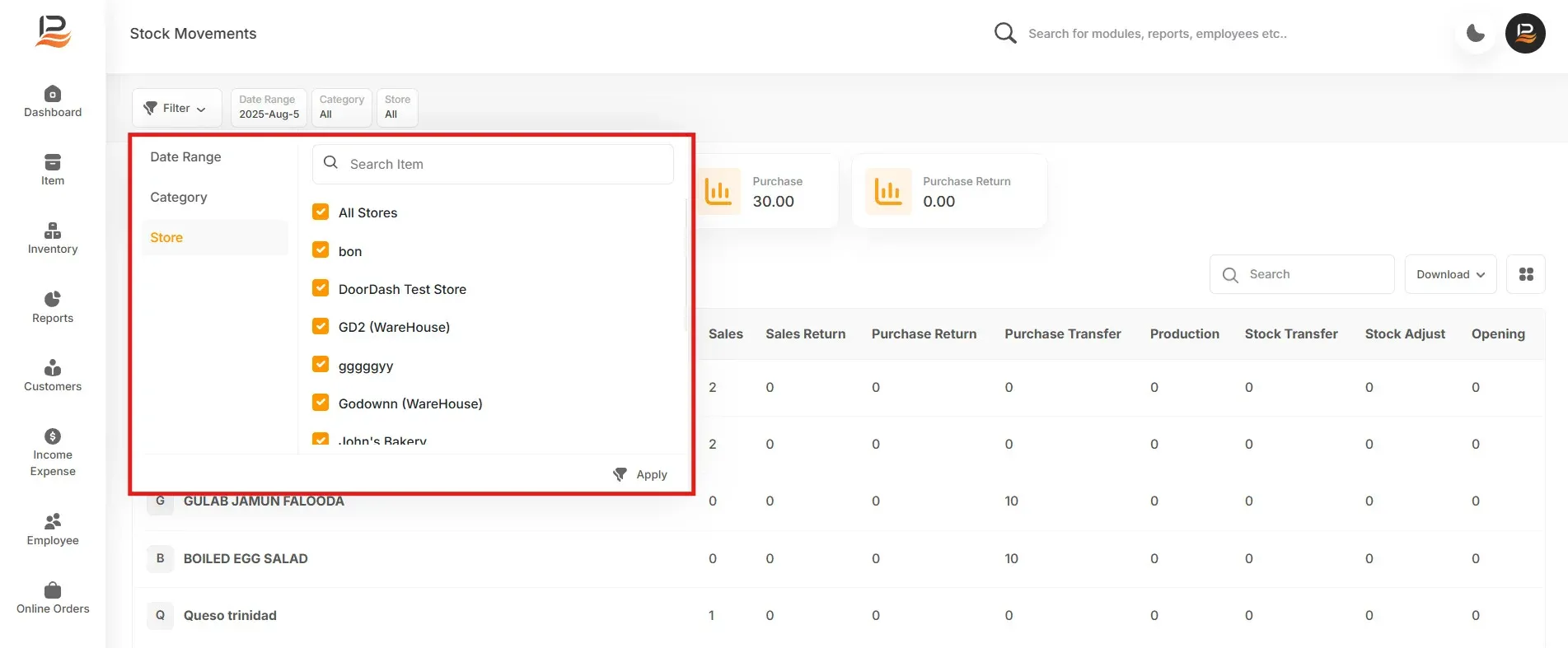
Task: Select the Date Range filter tab
Action: tap(185, 156)
